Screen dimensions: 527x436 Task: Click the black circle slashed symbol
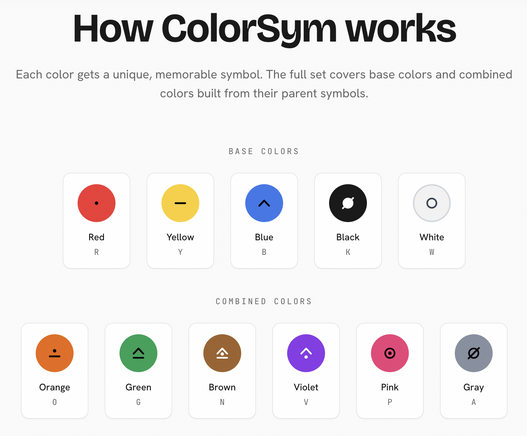(348, 203)
